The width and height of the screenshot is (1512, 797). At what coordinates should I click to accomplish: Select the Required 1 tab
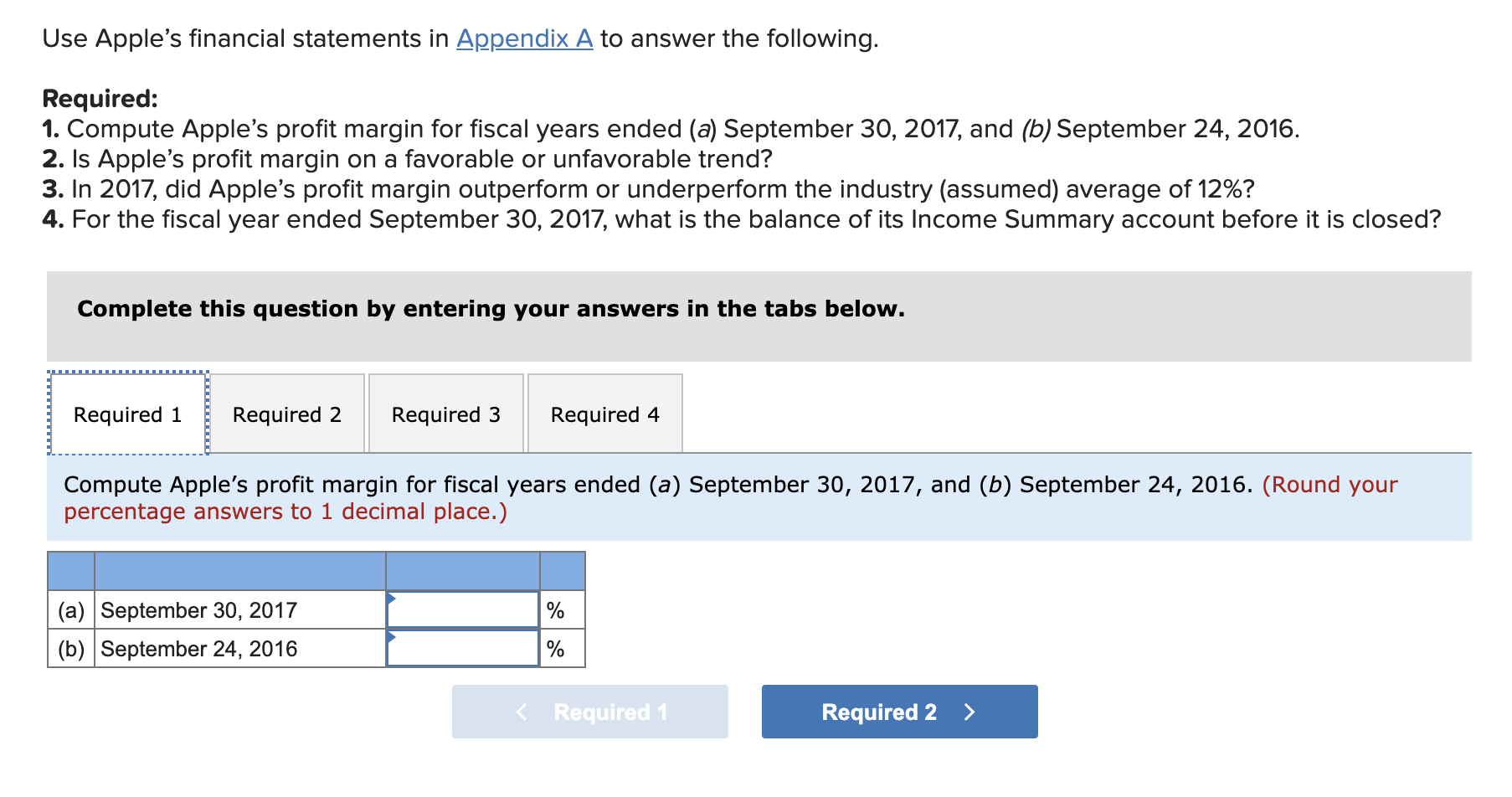pos(127,414)
